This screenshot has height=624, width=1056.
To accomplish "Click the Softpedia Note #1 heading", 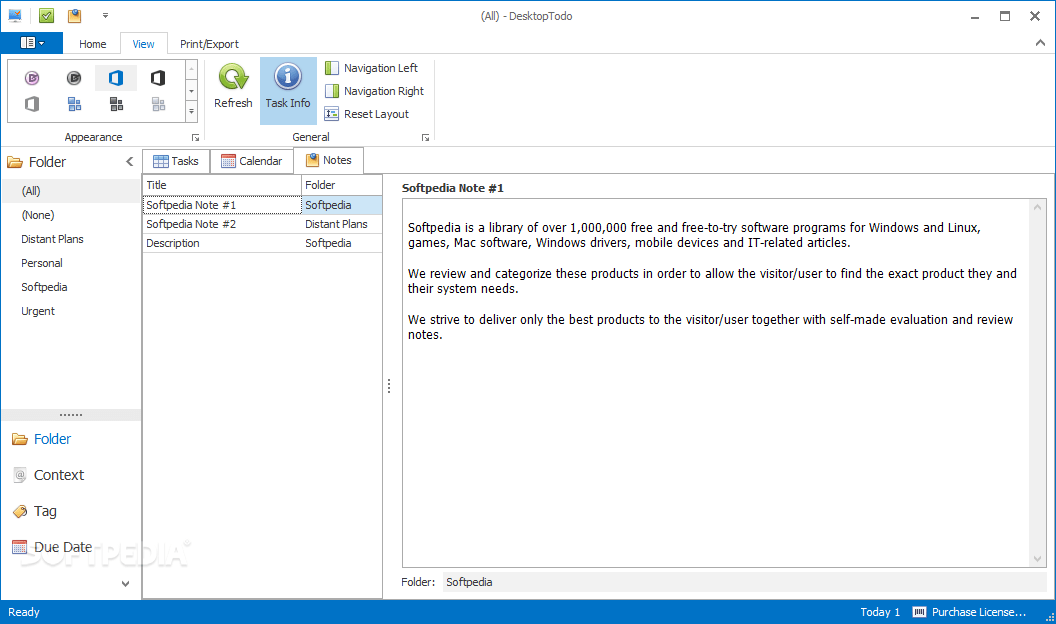I will click(x=453, y=188).
